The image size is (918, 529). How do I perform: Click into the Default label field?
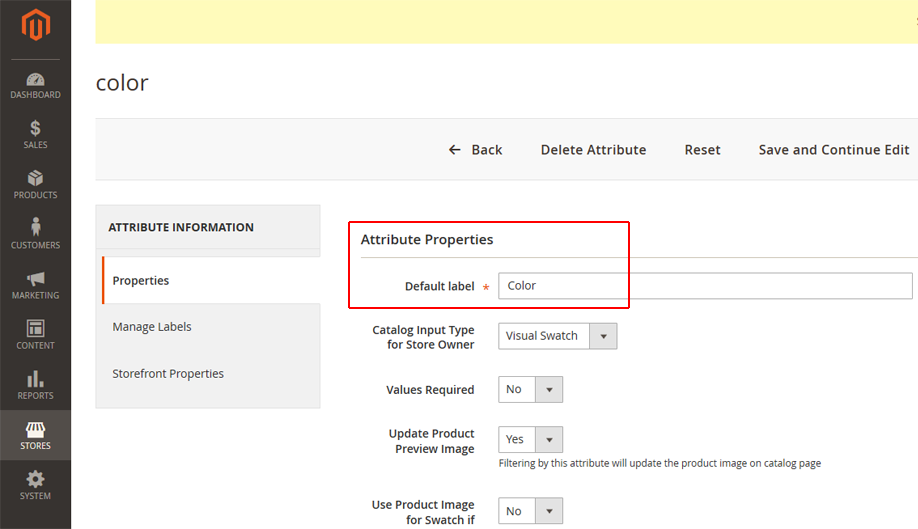[x=705, y=286]
